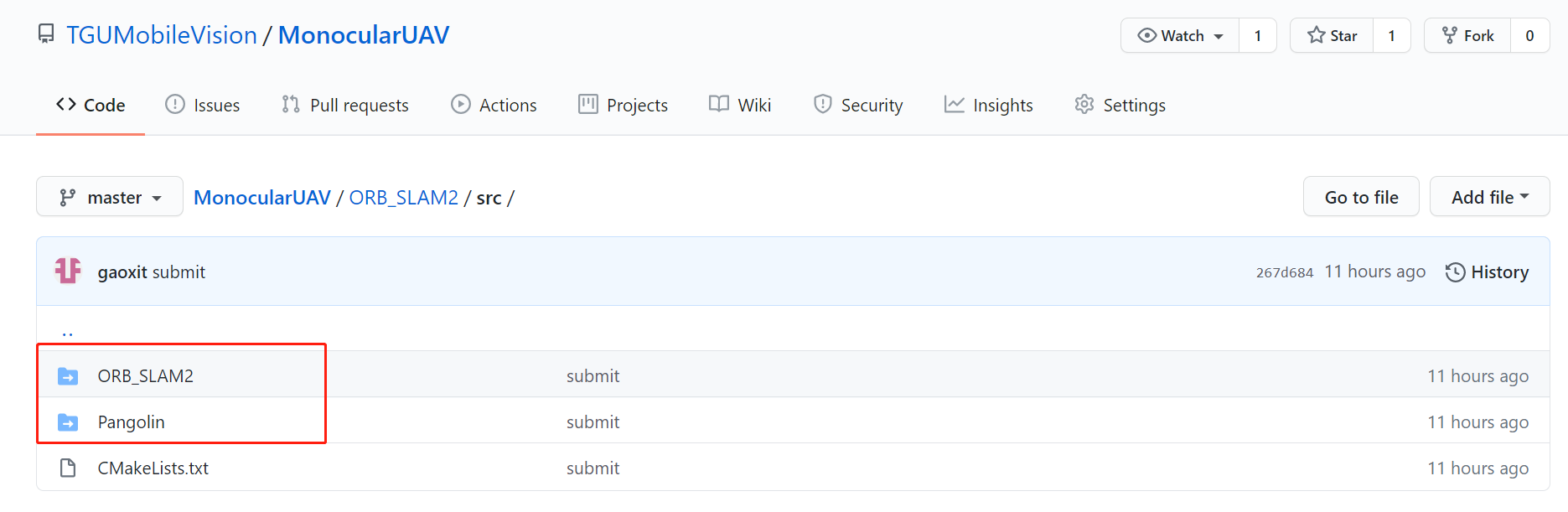Screen dimensions: 1568x512
Task: Click '11 hours ago' in the ORB_SLAM2 row
Action: pyautogui.click(x=1478, y=376)
